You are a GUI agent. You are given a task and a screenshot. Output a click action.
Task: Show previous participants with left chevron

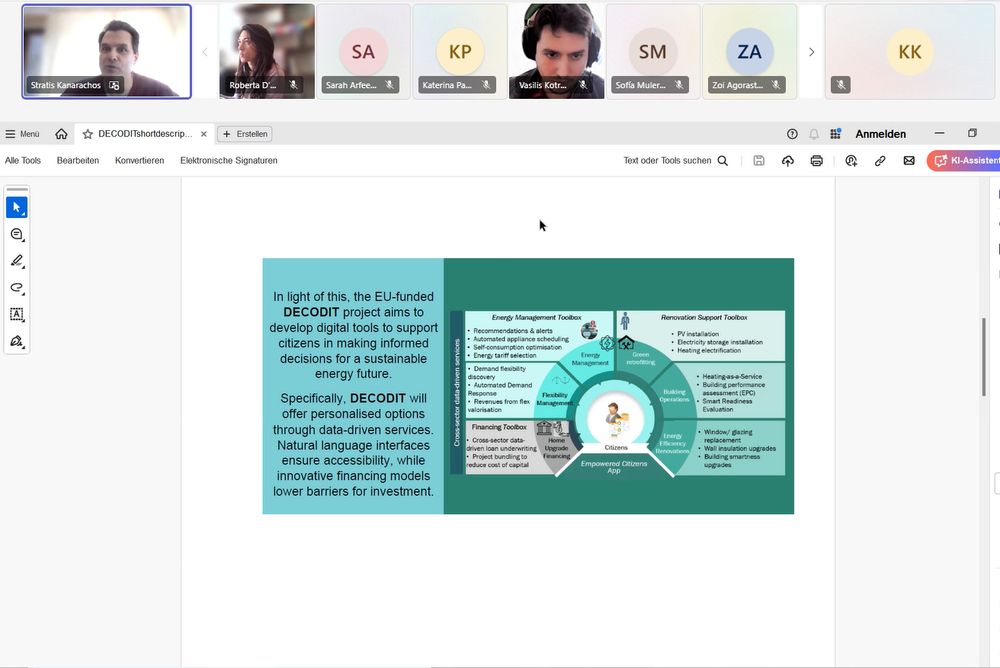click(205, 52)
